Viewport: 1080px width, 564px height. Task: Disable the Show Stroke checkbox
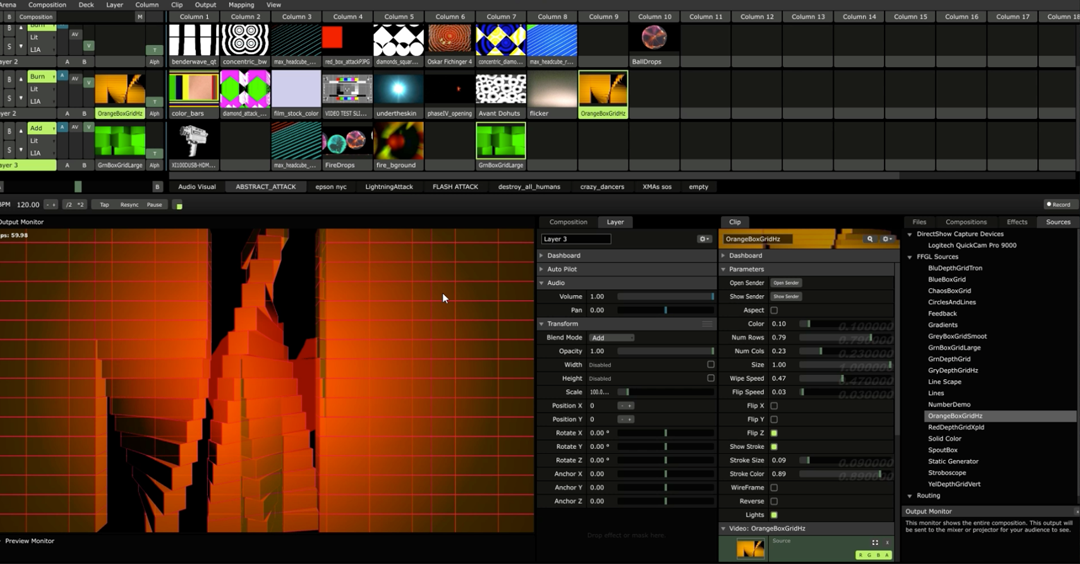click(x=773, y=447)
